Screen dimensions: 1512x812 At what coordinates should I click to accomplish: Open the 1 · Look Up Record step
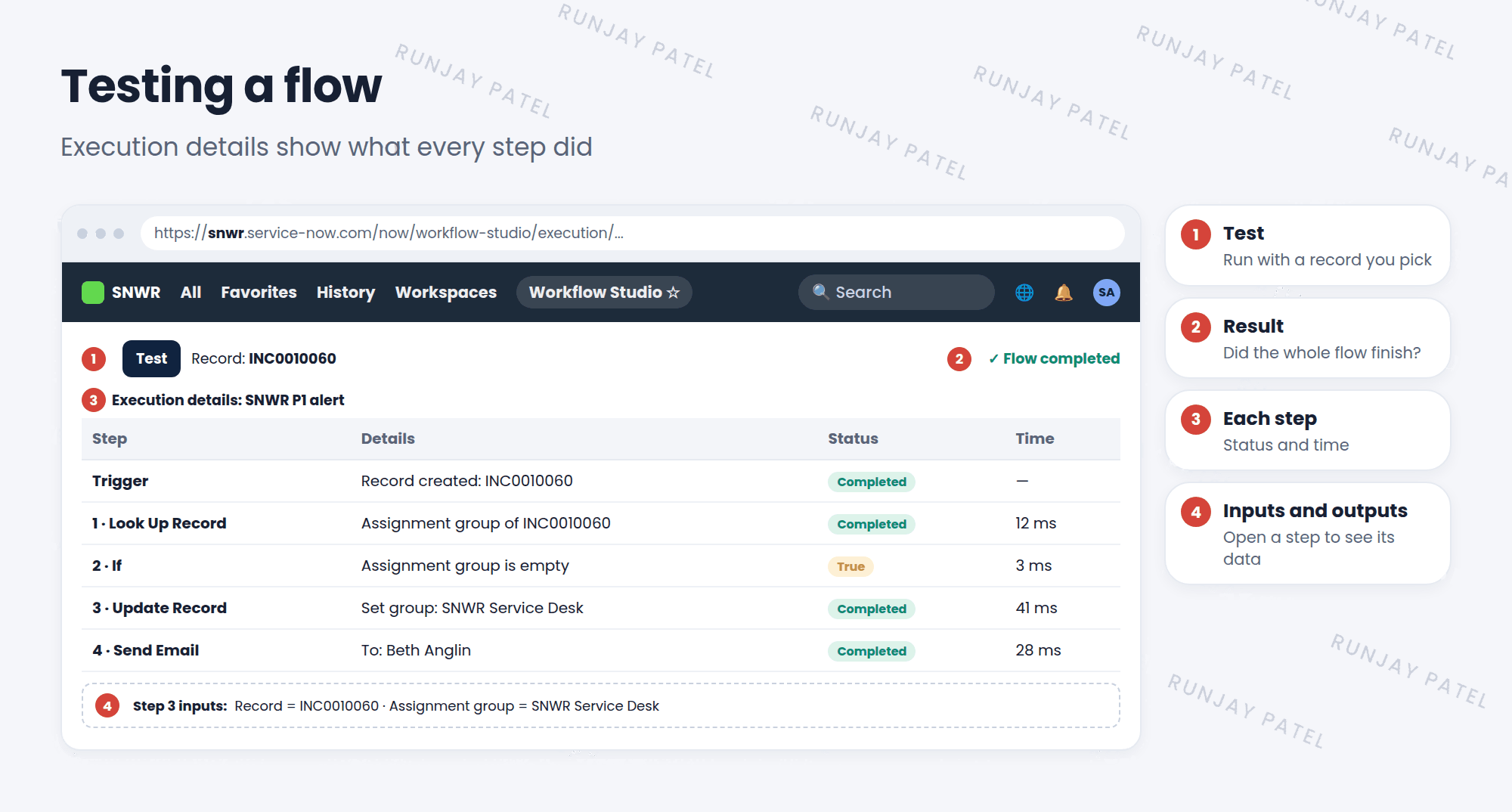click(x=601, y=523)
